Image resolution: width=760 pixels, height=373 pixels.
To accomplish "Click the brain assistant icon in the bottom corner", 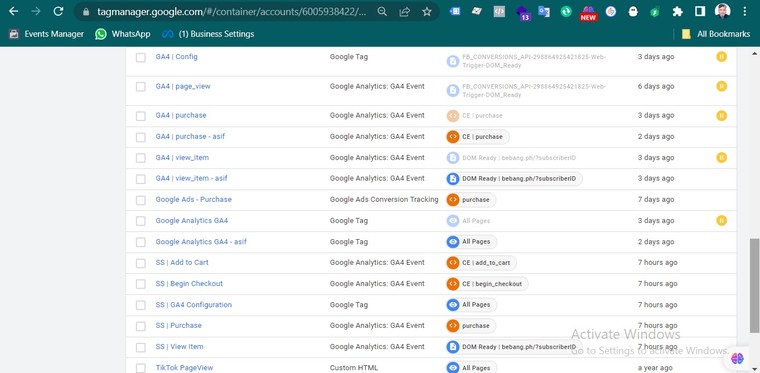I will coord(737,358).
